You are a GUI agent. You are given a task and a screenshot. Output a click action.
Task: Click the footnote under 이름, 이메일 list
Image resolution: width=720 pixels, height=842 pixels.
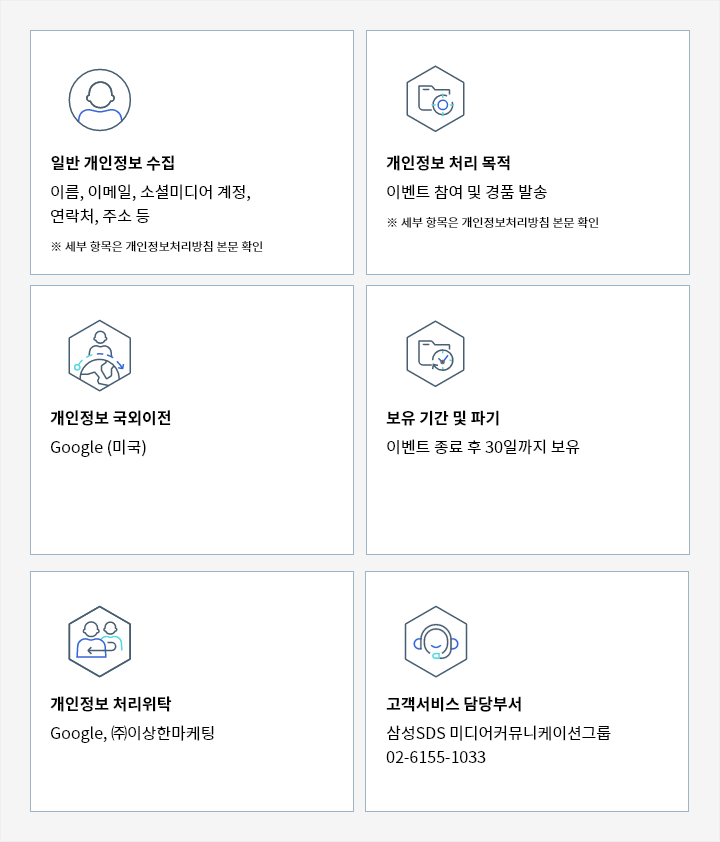(x=157, y=246)
